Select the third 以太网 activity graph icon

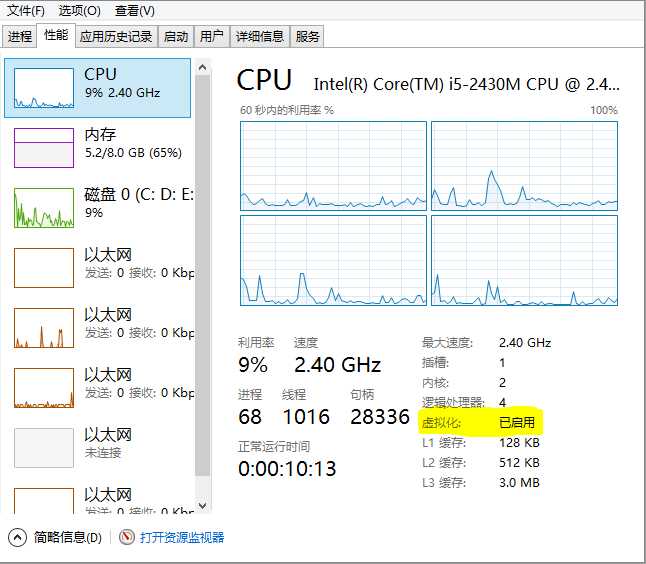point(44,388)
